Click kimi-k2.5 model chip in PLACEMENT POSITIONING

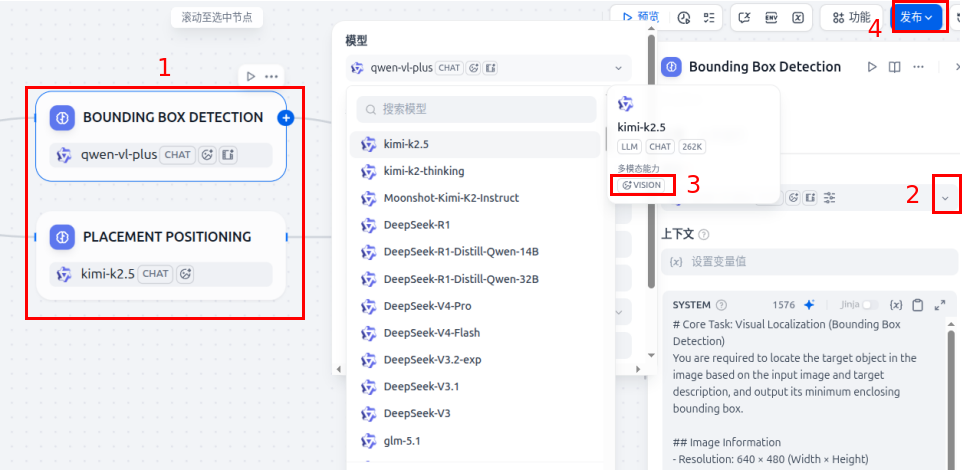click(x=161, y=274)
